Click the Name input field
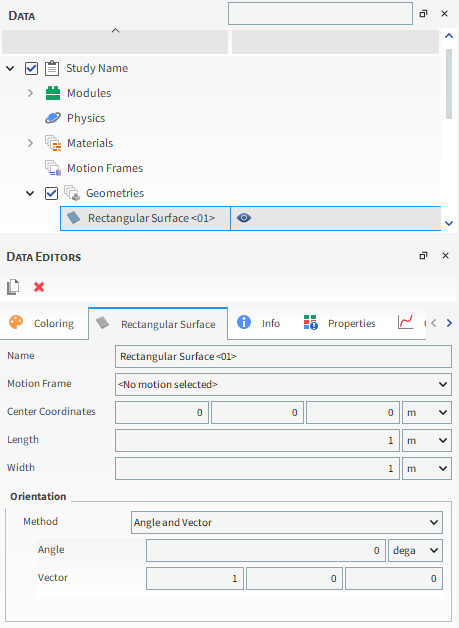The width and height of the screenshot is (459, 628). (283, 356)
